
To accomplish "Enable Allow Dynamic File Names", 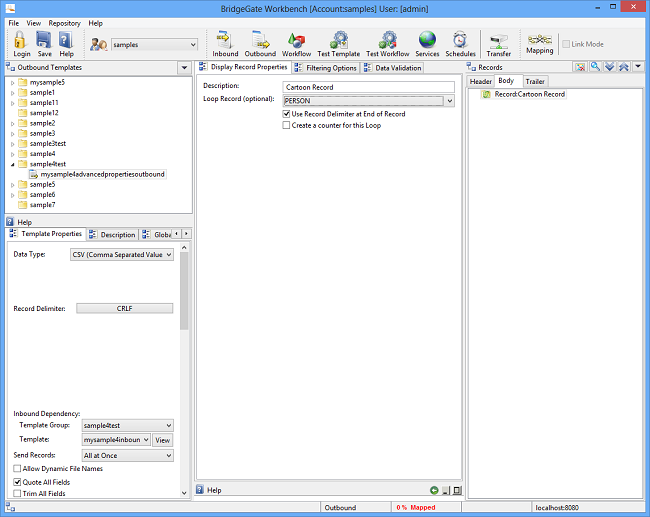I will click(17, 468).
